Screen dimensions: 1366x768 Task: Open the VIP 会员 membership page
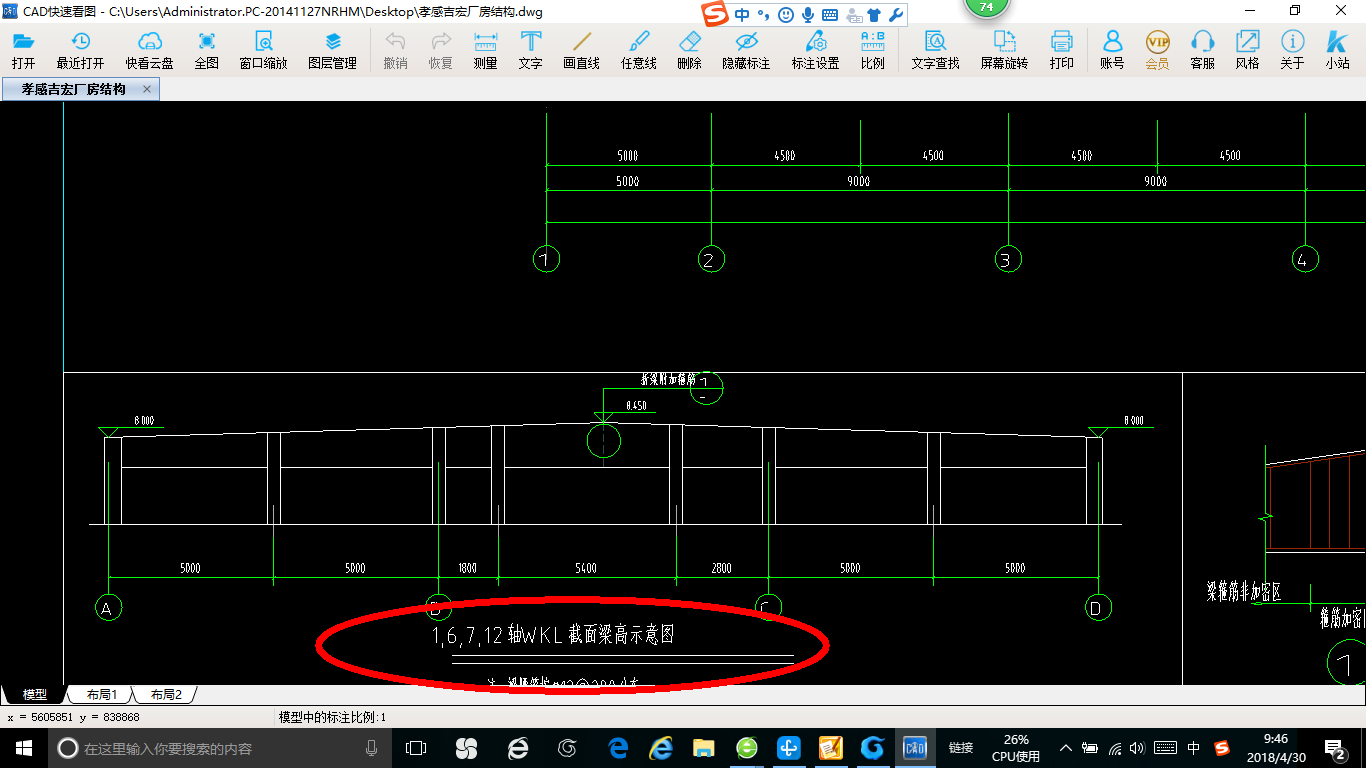(x=1157, y=50)
